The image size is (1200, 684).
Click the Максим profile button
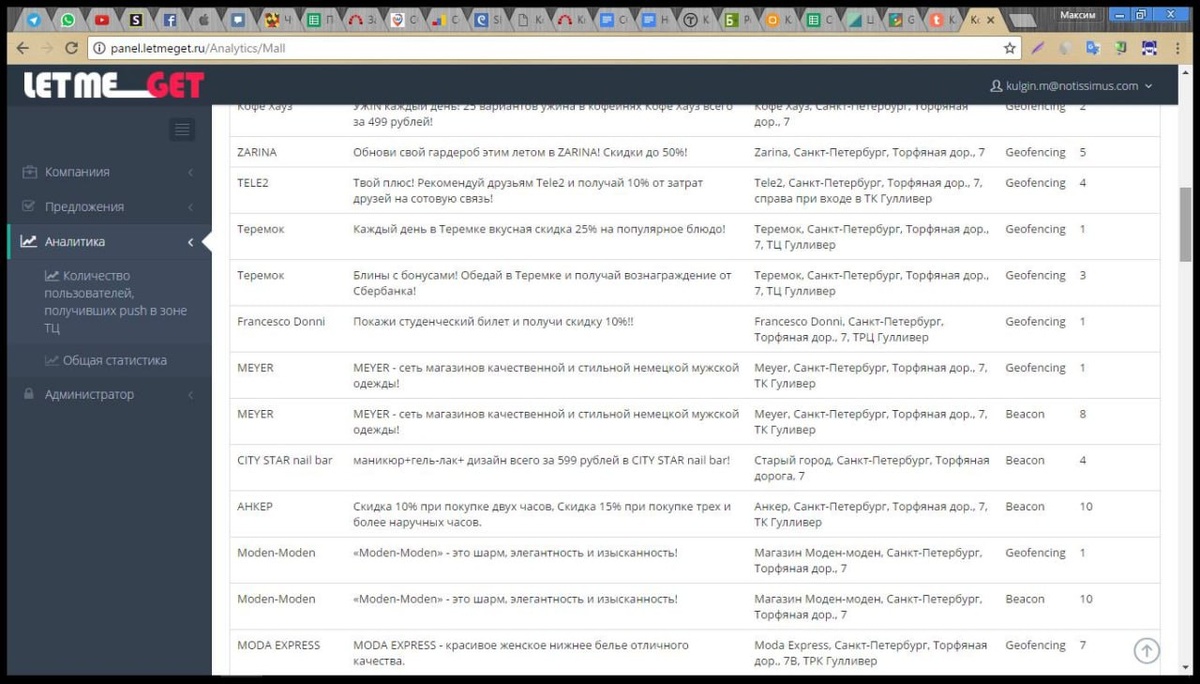coord(1077,15)
